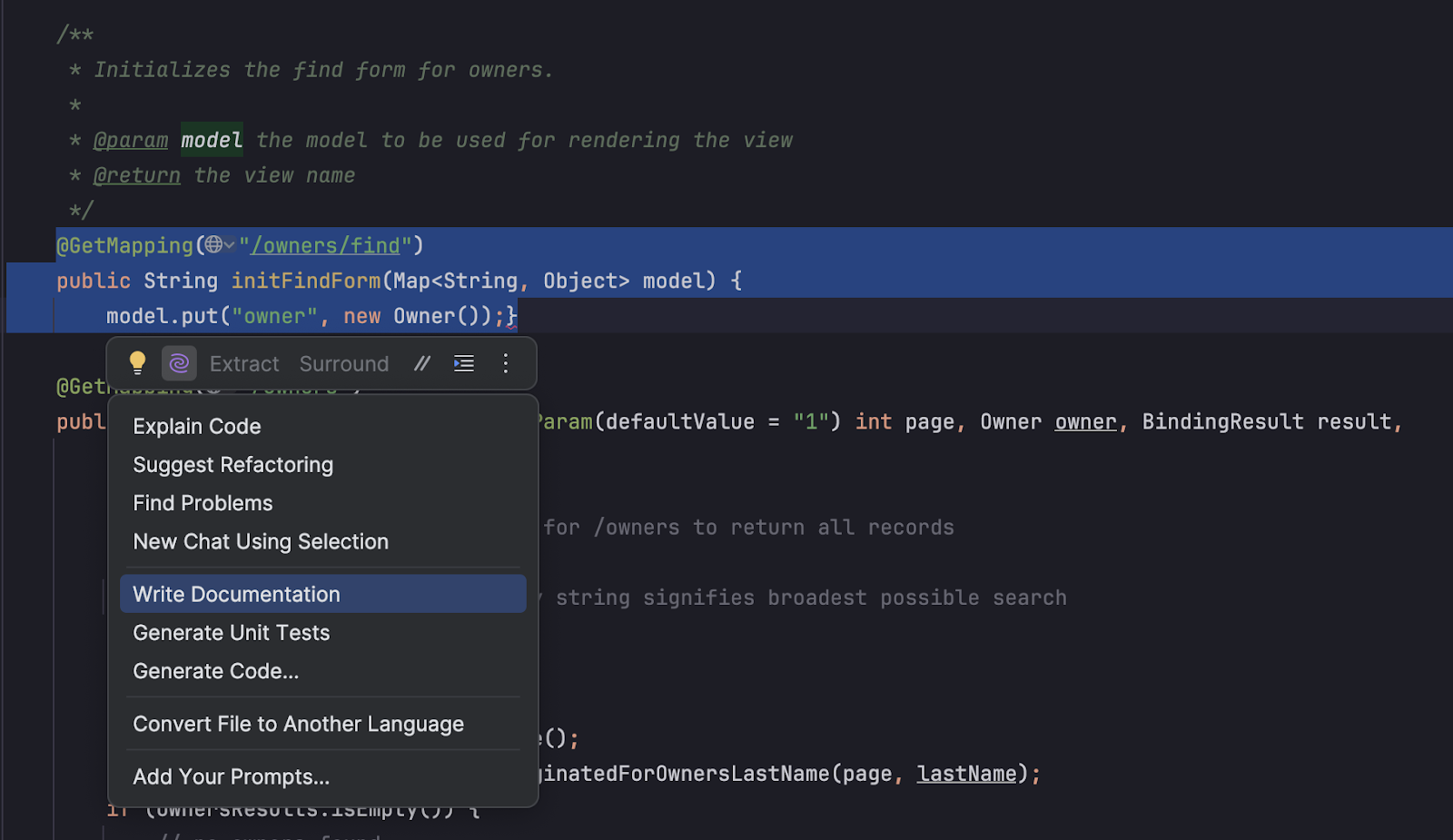The height and width of the screenshot is (840, 1453).
Task: Open the three-dot more options menu
Action: pos(506,363)
